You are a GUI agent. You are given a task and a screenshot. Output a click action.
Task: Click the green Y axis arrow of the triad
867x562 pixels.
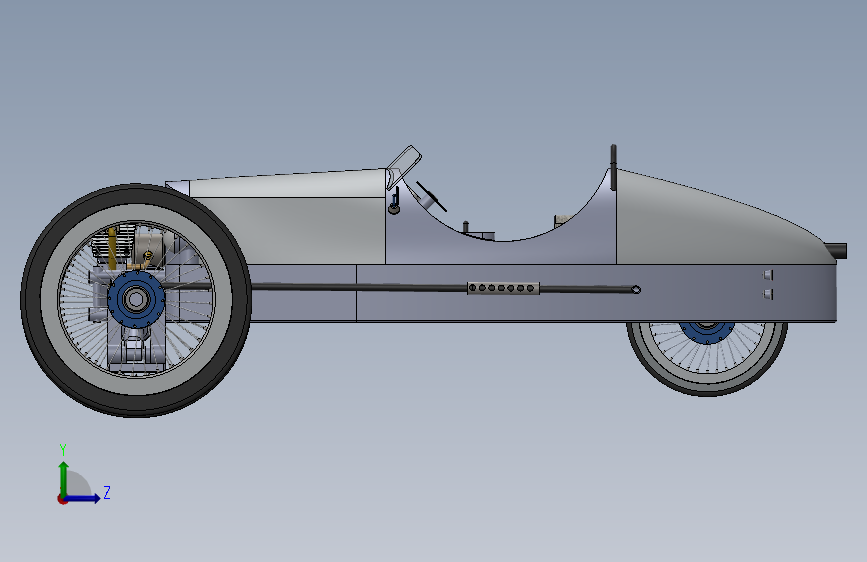tap(64, 478)
